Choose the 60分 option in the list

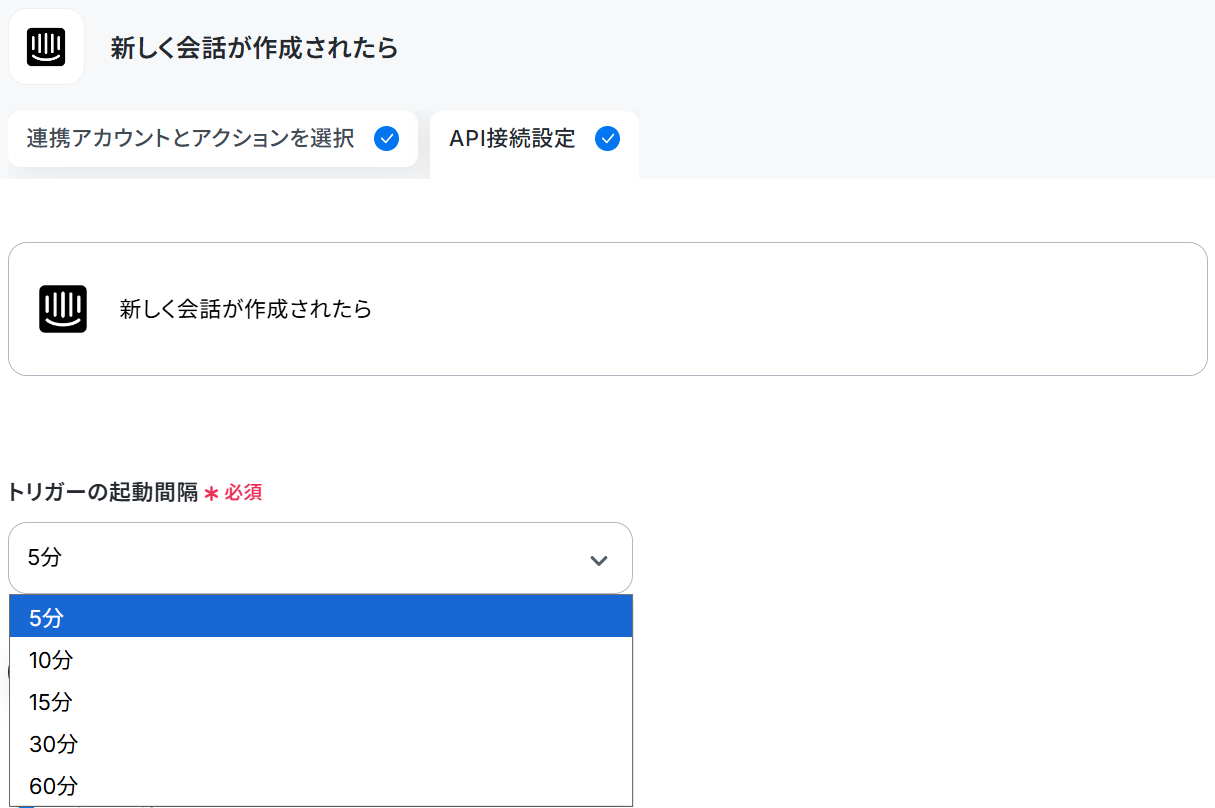tap(321, 786)
